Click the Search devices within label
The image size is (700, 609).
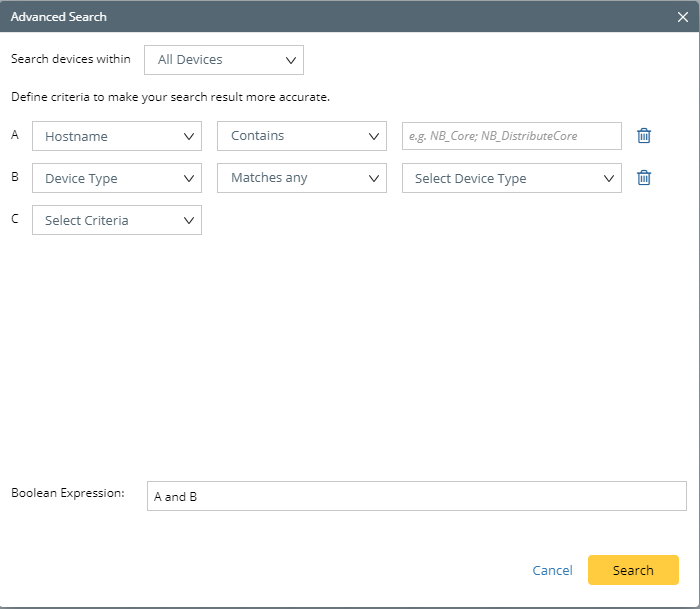[71, 59]
